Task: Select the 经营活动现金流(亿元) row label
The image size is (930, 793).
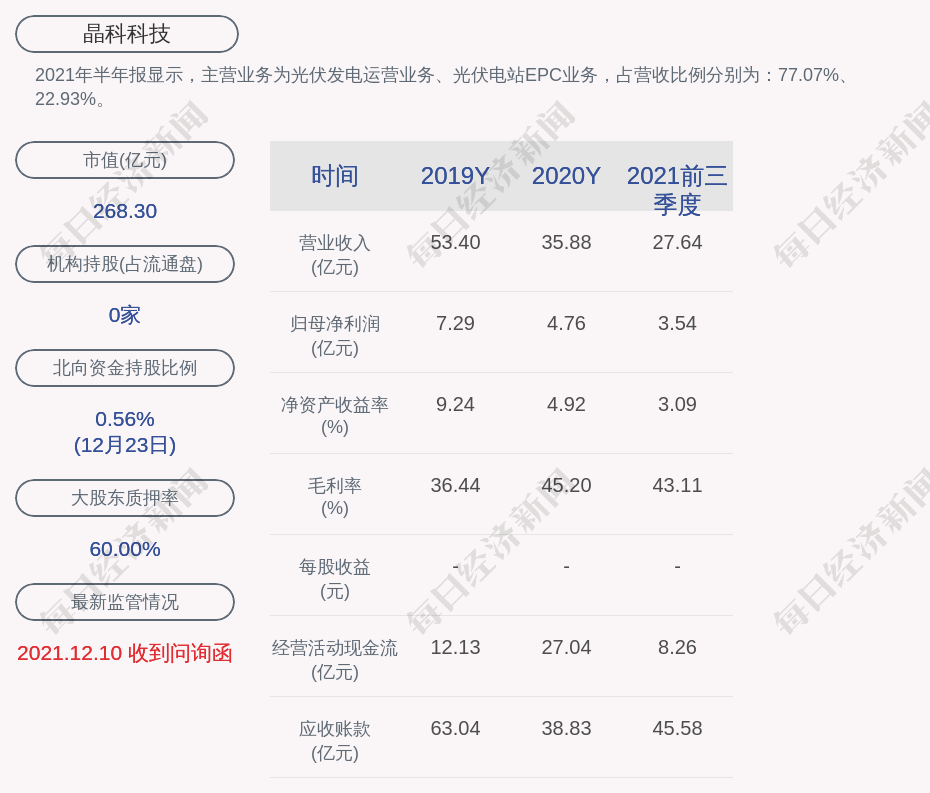Action: [335, 660]
